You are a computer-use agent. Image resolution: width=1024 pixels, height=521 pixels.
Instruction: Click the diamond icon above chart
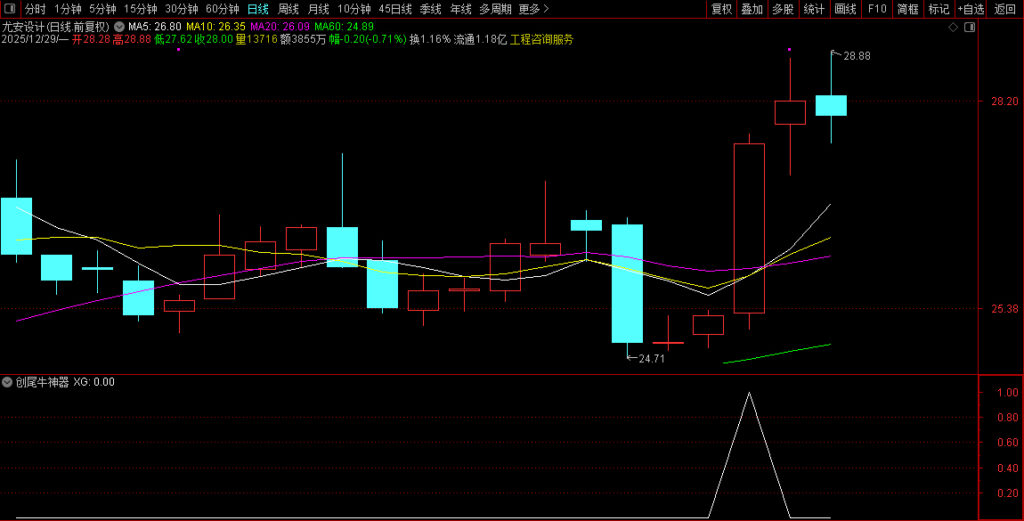click(x=951, y=27)
